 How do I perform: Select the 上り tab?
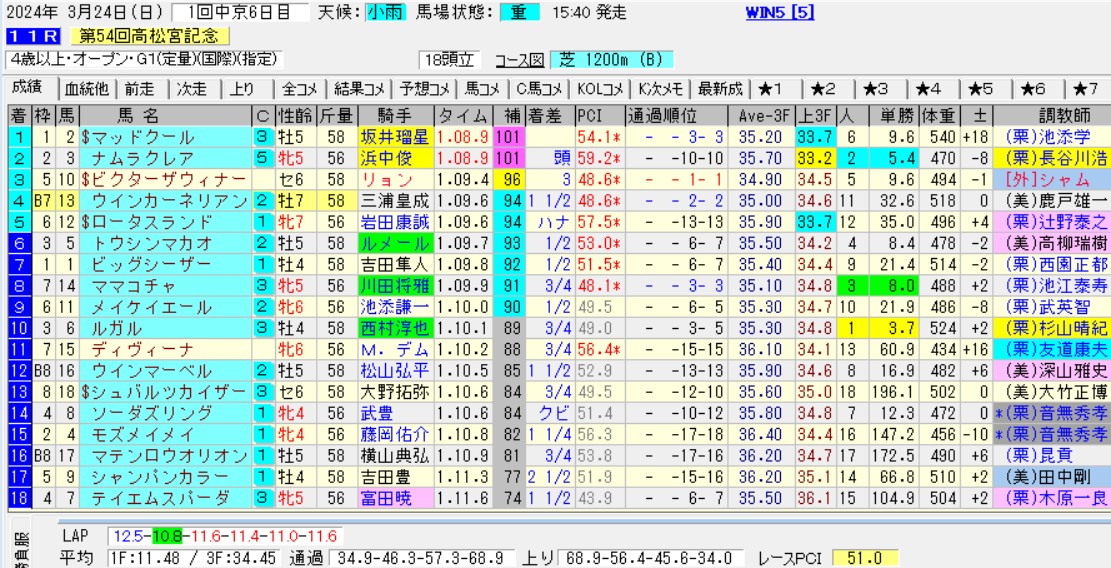coord(242,88)
